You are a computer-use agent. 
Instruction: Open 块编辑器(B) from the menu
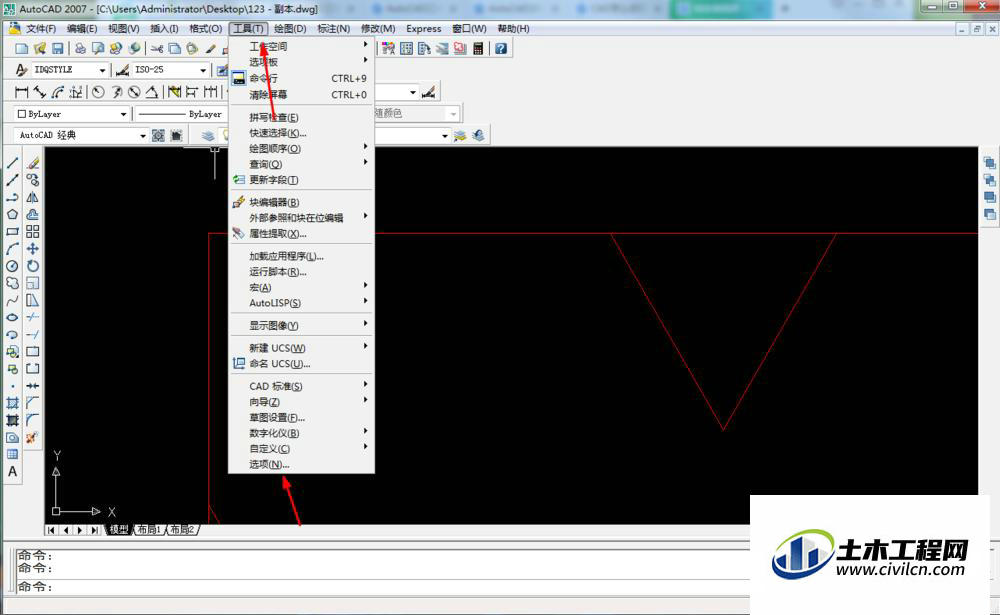(301, 202)
